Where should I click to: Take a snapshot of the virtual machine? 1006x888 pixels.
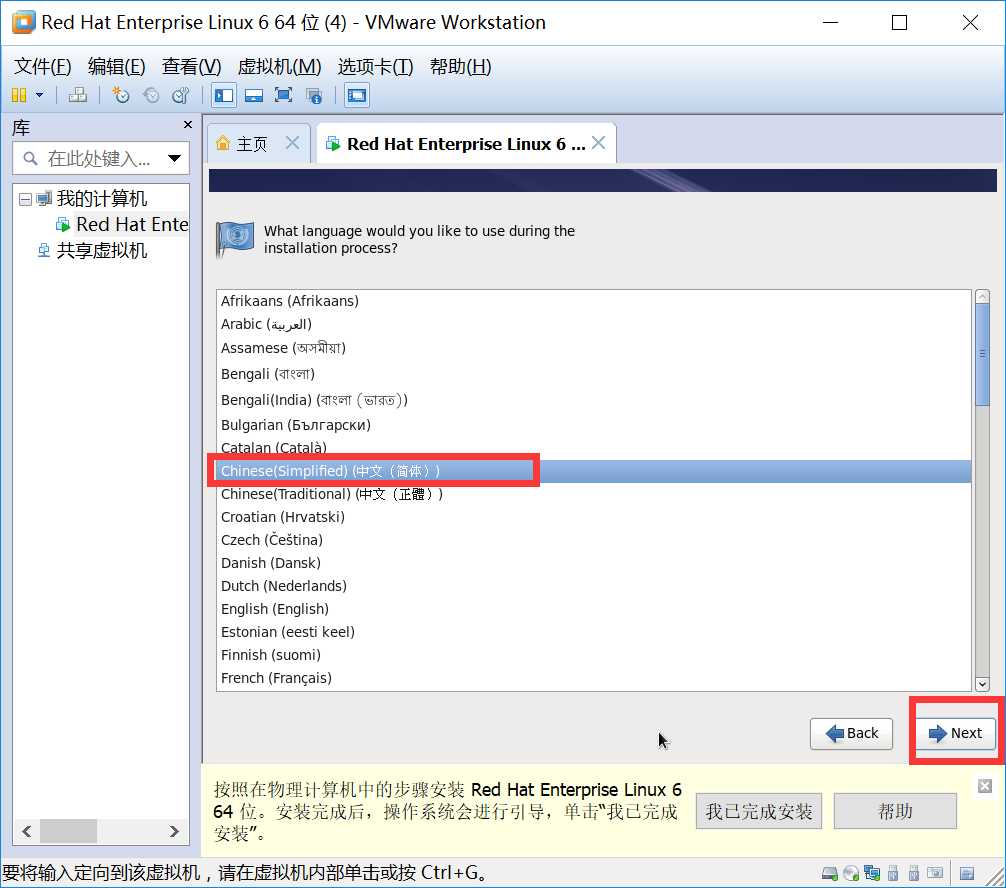pyautogui.click(x=120, y=96)
